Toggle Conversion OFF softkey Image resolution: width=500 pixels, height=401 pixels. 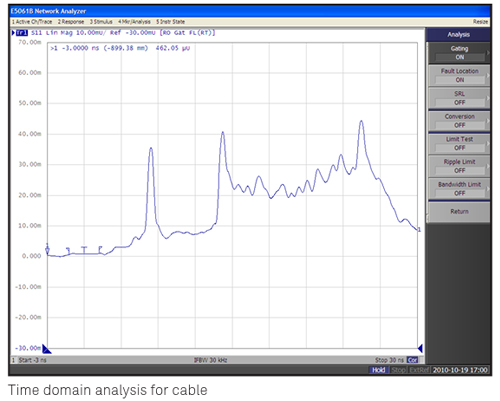(459, 121)
